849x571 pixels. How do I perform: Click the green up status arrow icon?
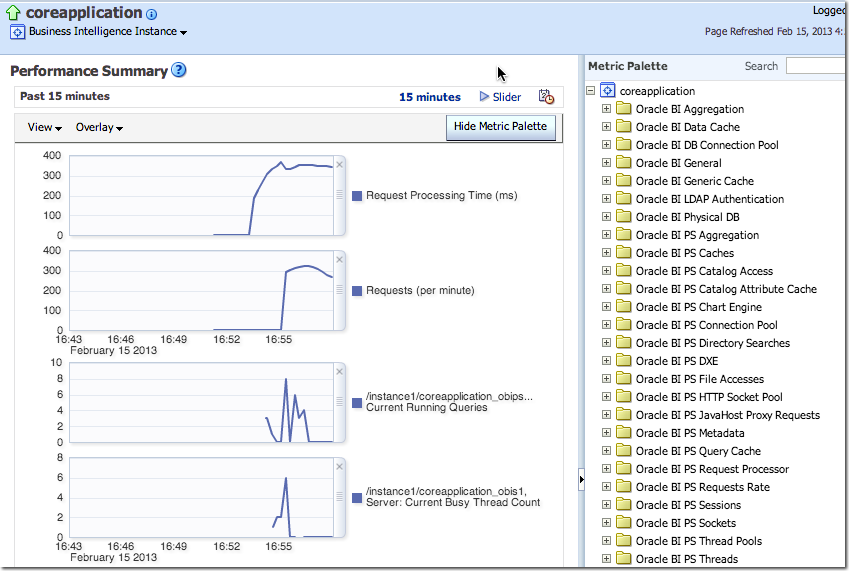[x=13, y=13]
